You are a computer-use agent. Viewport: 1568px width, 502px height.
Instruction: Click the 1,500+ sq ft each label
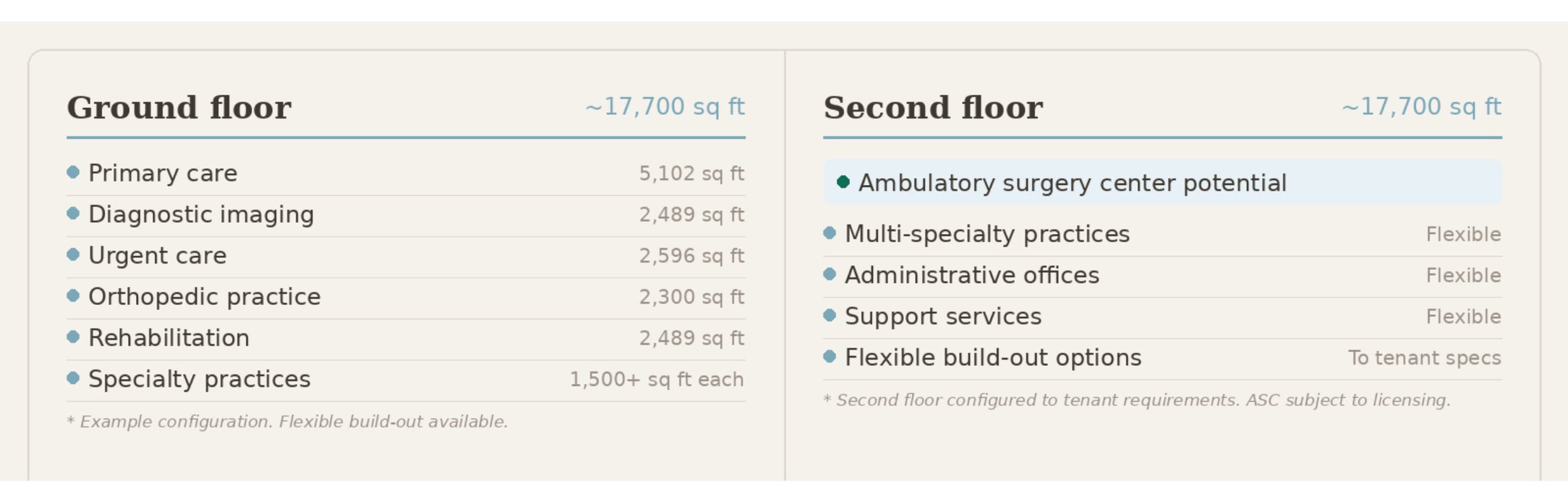(x=657, y=379)
